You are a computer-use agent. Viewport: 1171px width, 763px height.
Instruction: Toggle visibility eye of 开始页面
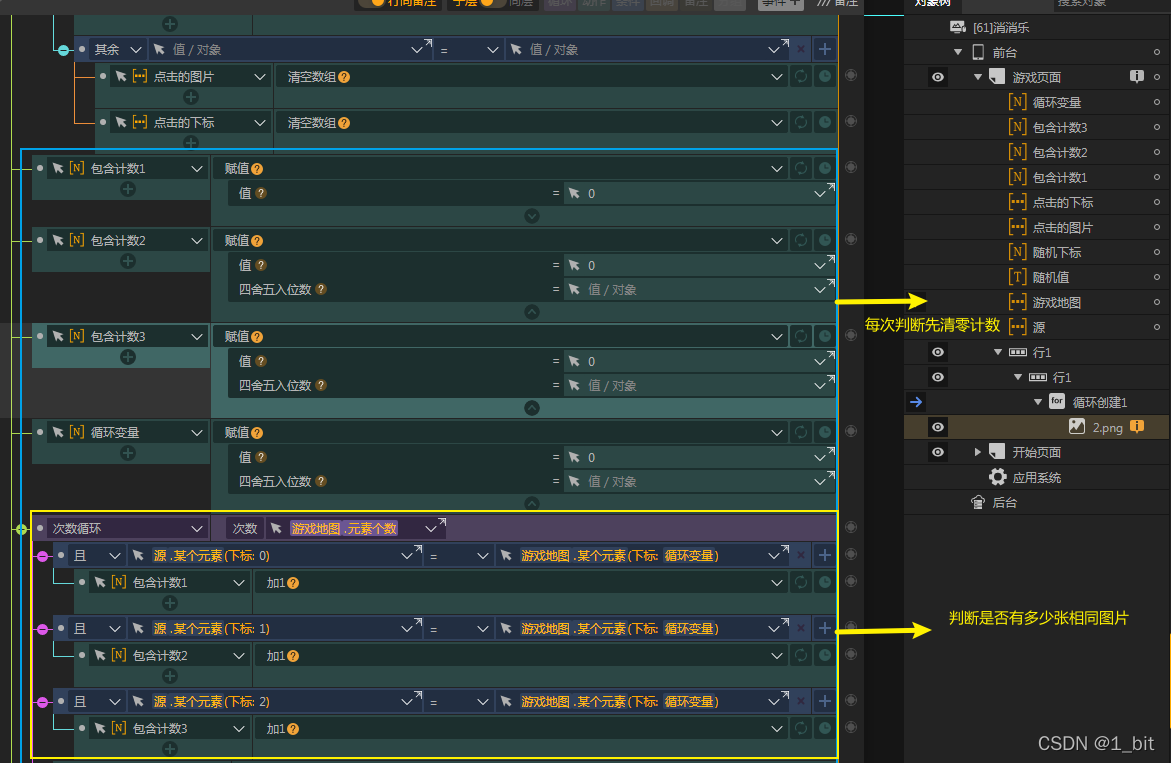pos(937,452)
